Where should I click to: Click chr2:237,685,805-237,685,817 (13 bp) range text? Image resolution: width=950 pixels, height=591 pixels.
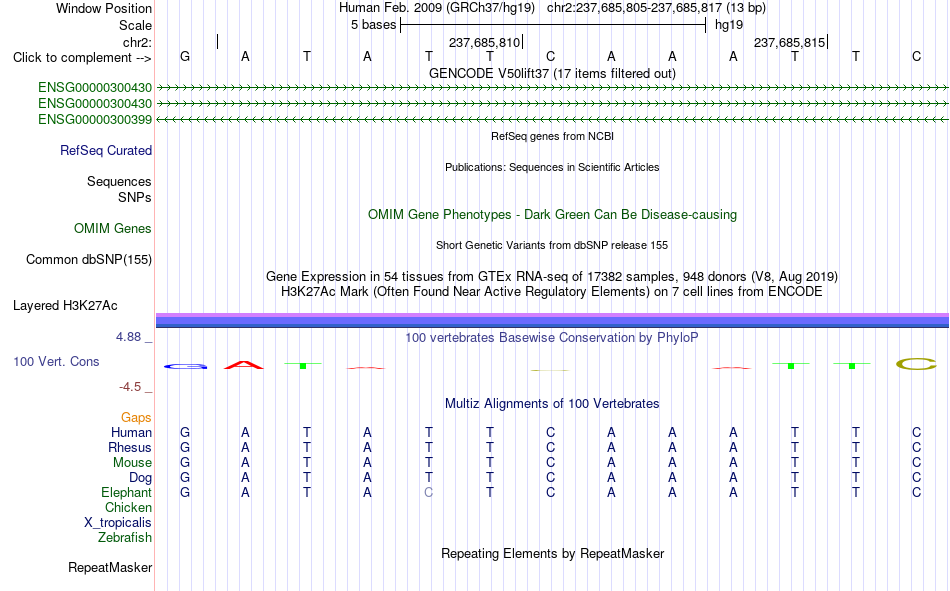pyautogui.click(x=656, y=8)
